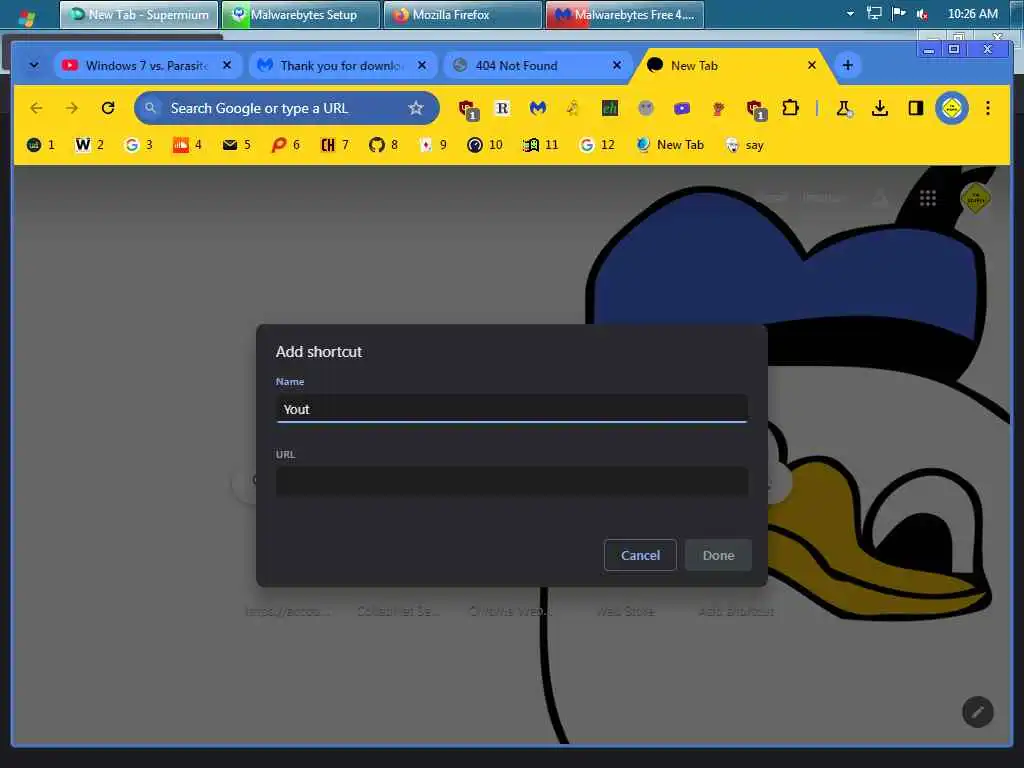Bookmark this page with the star icon
The height and width of the screenshot is (768, 1024).
(x=416, y=108)
